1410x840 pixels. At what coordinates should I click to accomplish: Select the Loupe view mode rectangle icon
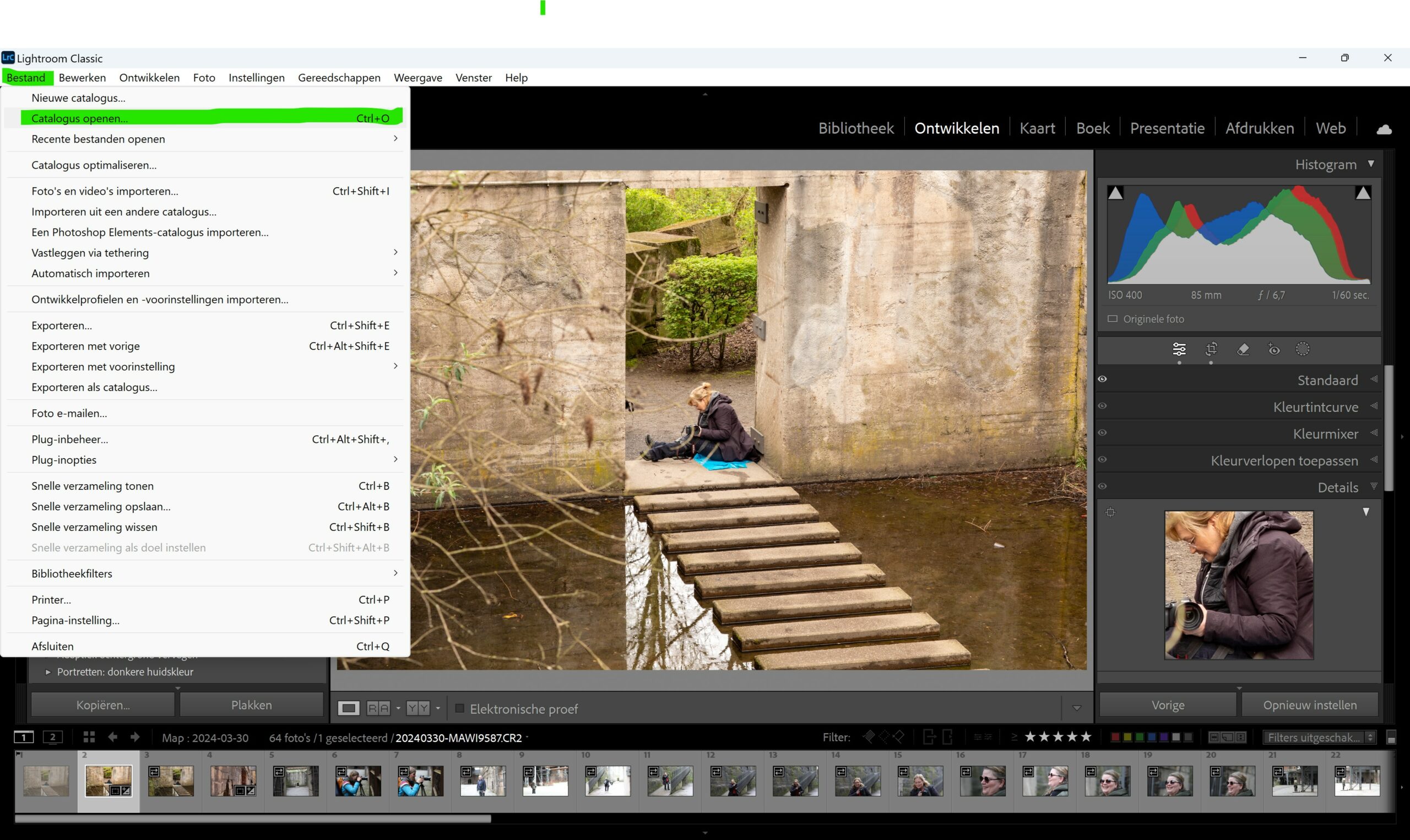[x=349, y=708]
